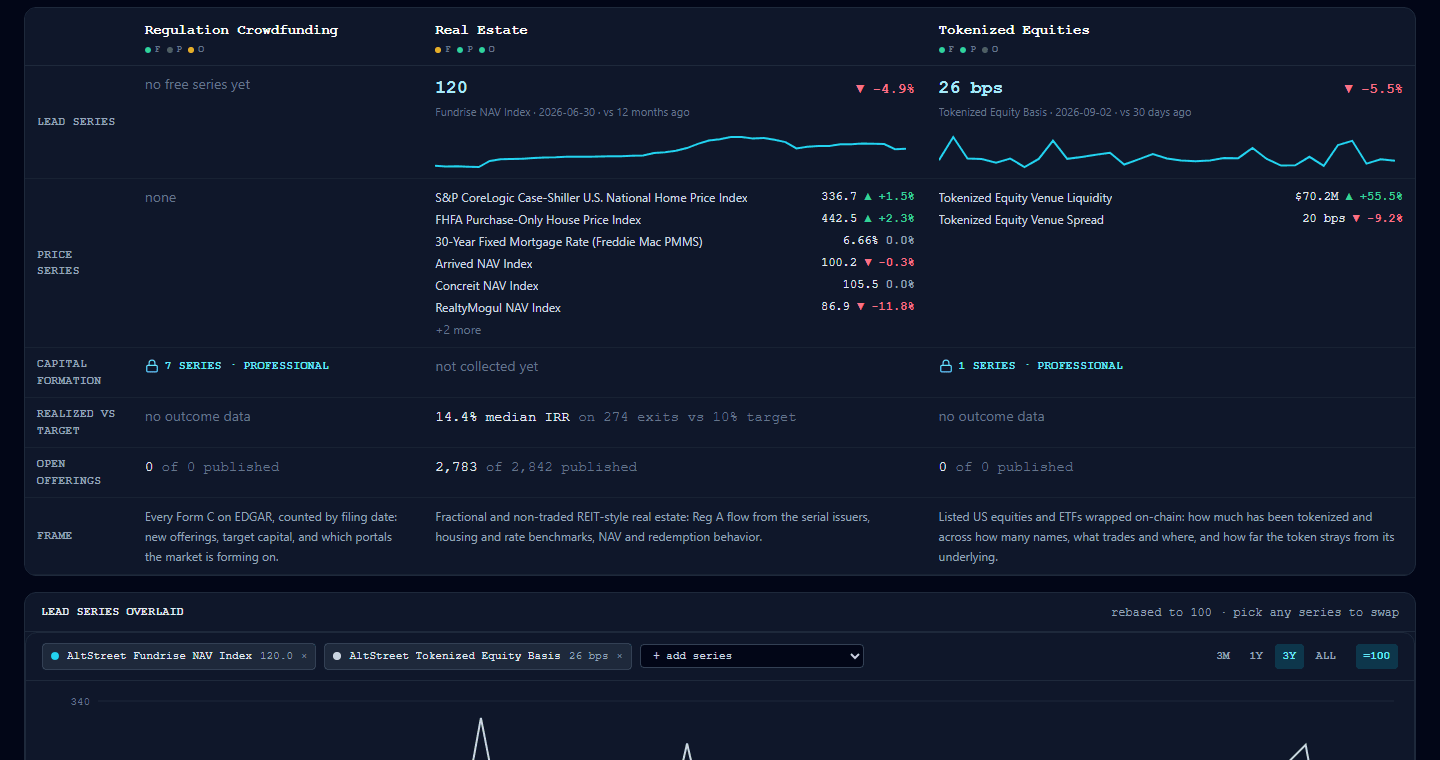Viewport: 1440px width, 760px height.
Task: Open the Tokenized Equities column heading
Action: click(1014, 30)
